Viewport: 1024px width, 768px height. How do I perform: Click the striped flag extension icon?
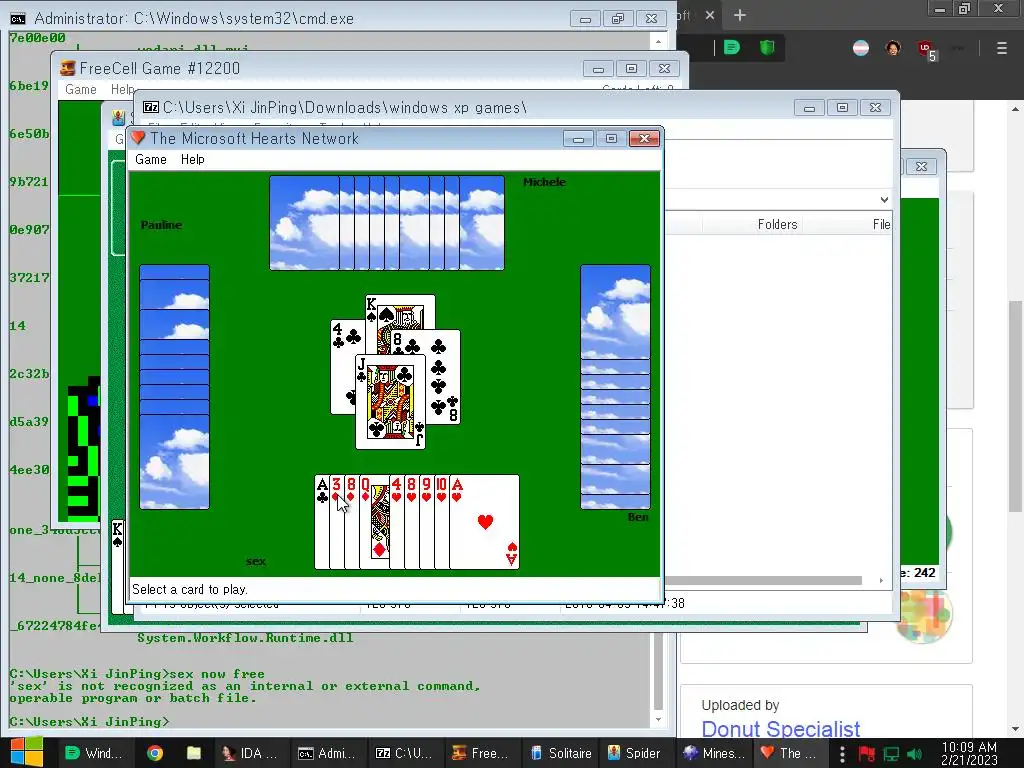tap(861, 48)
